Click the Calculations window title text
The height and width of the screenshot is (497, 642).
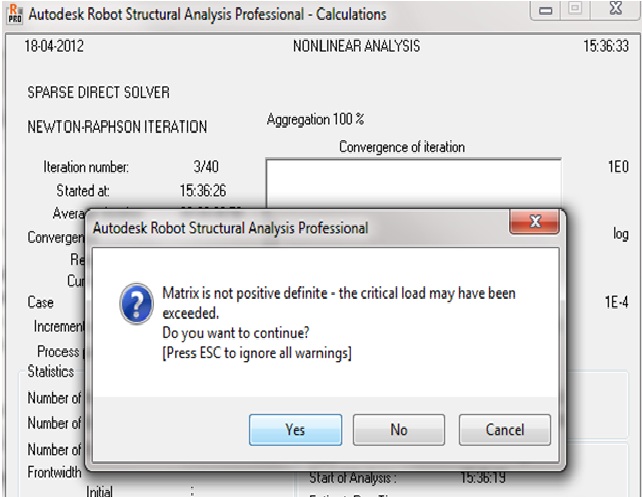coord(207,14)
